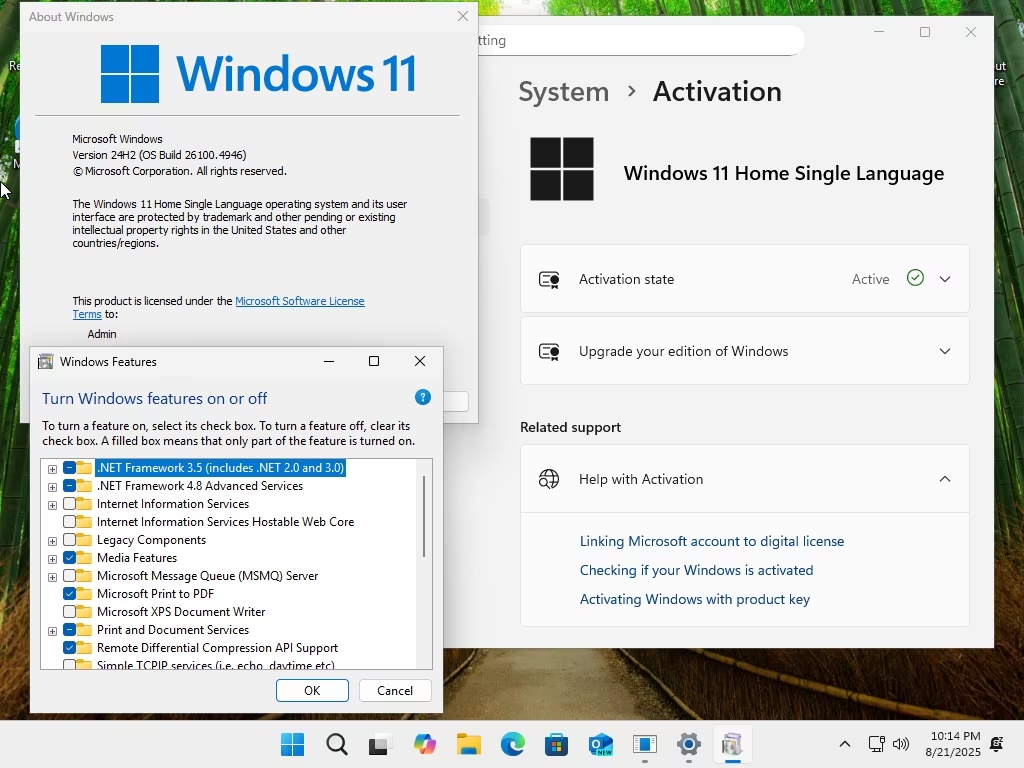Expand the .NET Framework 4.8 Advanced Services node
Viewport: 1024px width, 768px height.
tap(52, 487)
